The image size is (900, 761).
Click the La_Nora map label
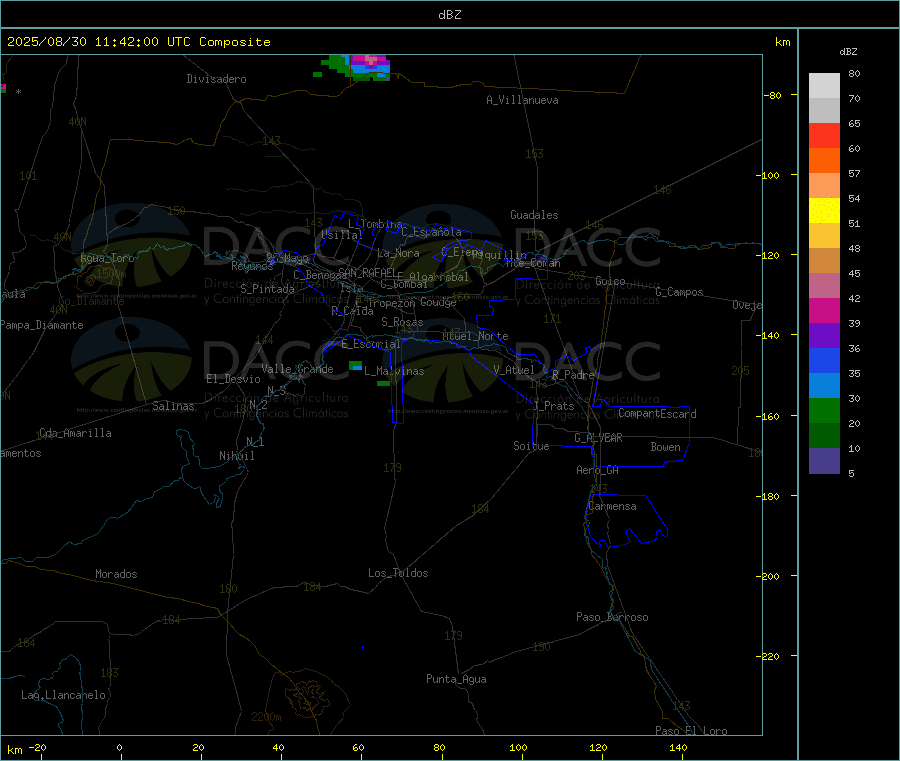[398, 253]
